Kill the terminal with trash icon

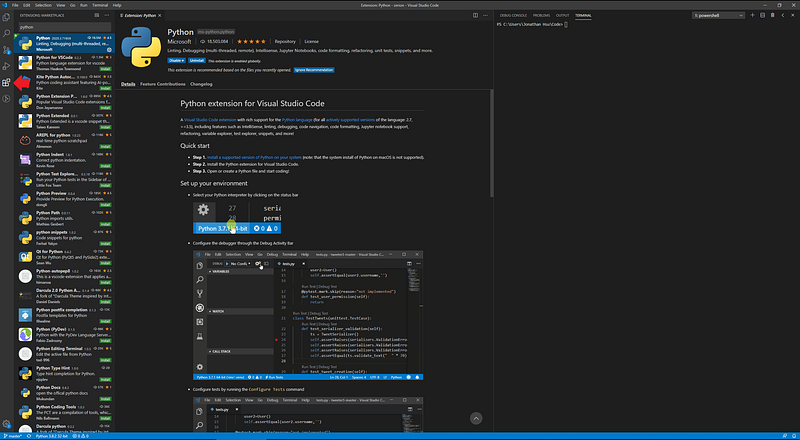pos(772,15)
